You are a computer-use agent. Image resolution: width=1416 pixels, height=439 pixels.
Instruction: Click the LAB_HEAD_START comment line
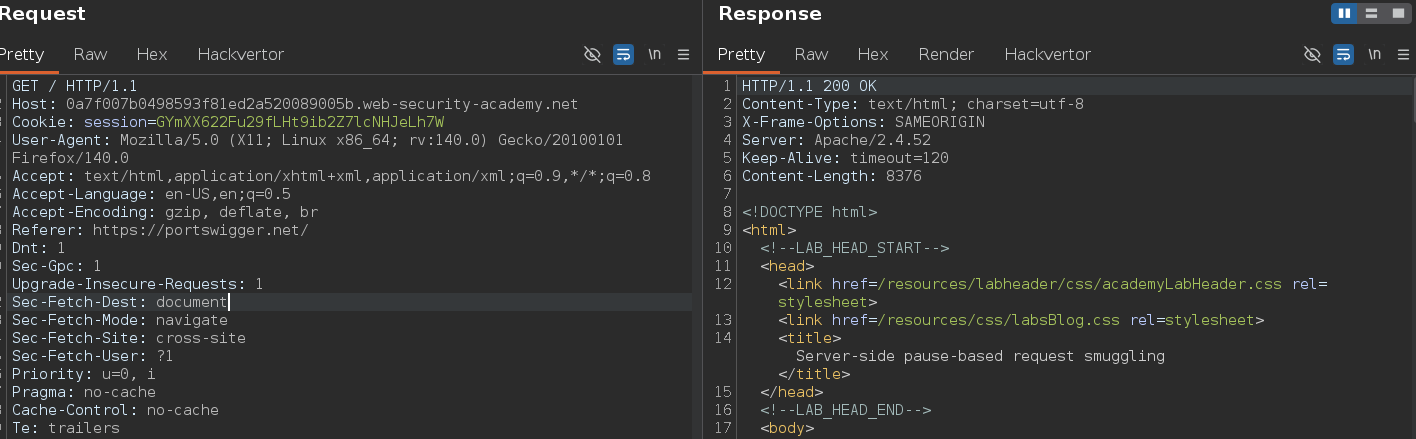coord(854,248)
